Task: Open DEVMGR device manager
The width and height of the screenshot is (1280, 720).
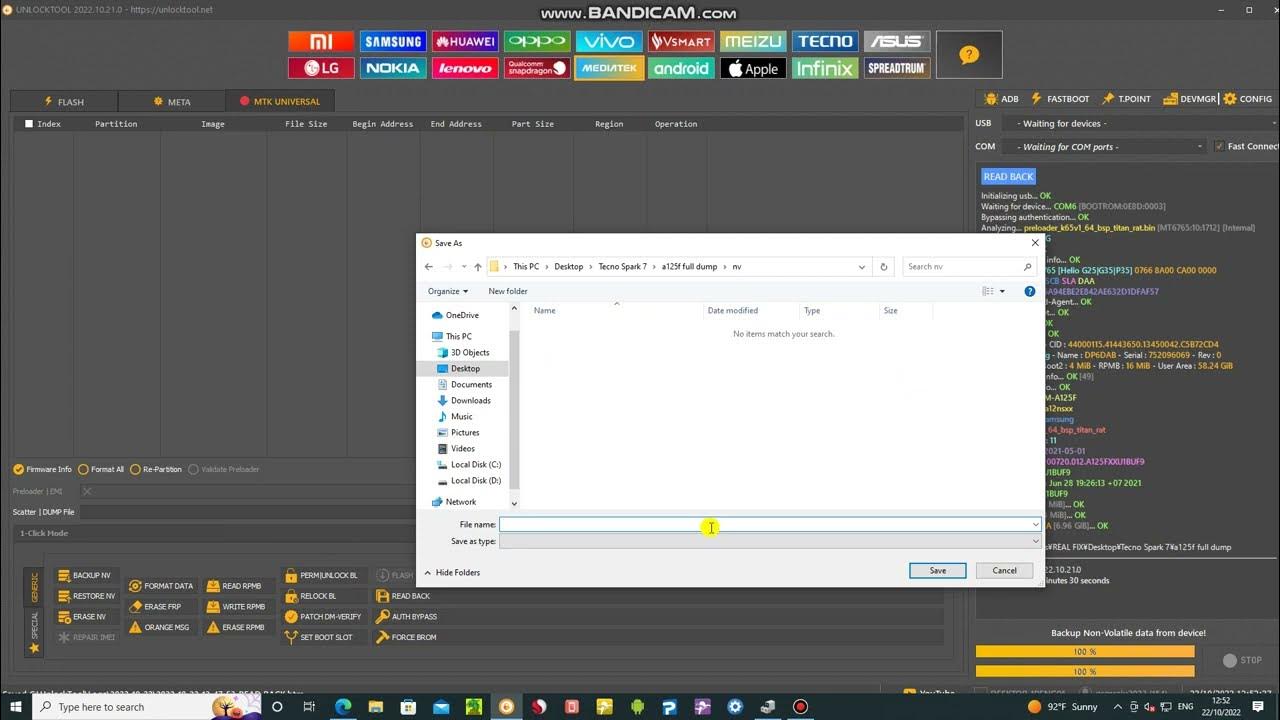Action: tap(1189, 99)
